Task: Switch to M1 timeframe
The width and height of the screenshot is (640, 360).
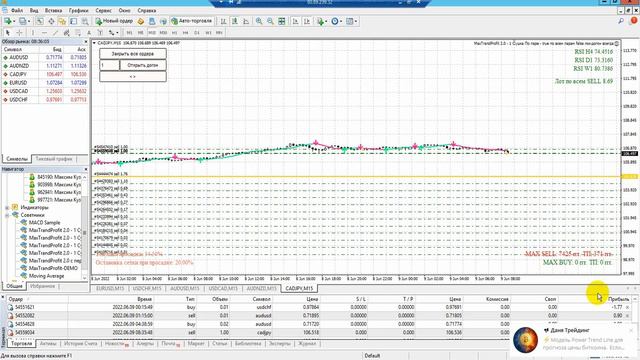Action: click(x=129, y=33)
